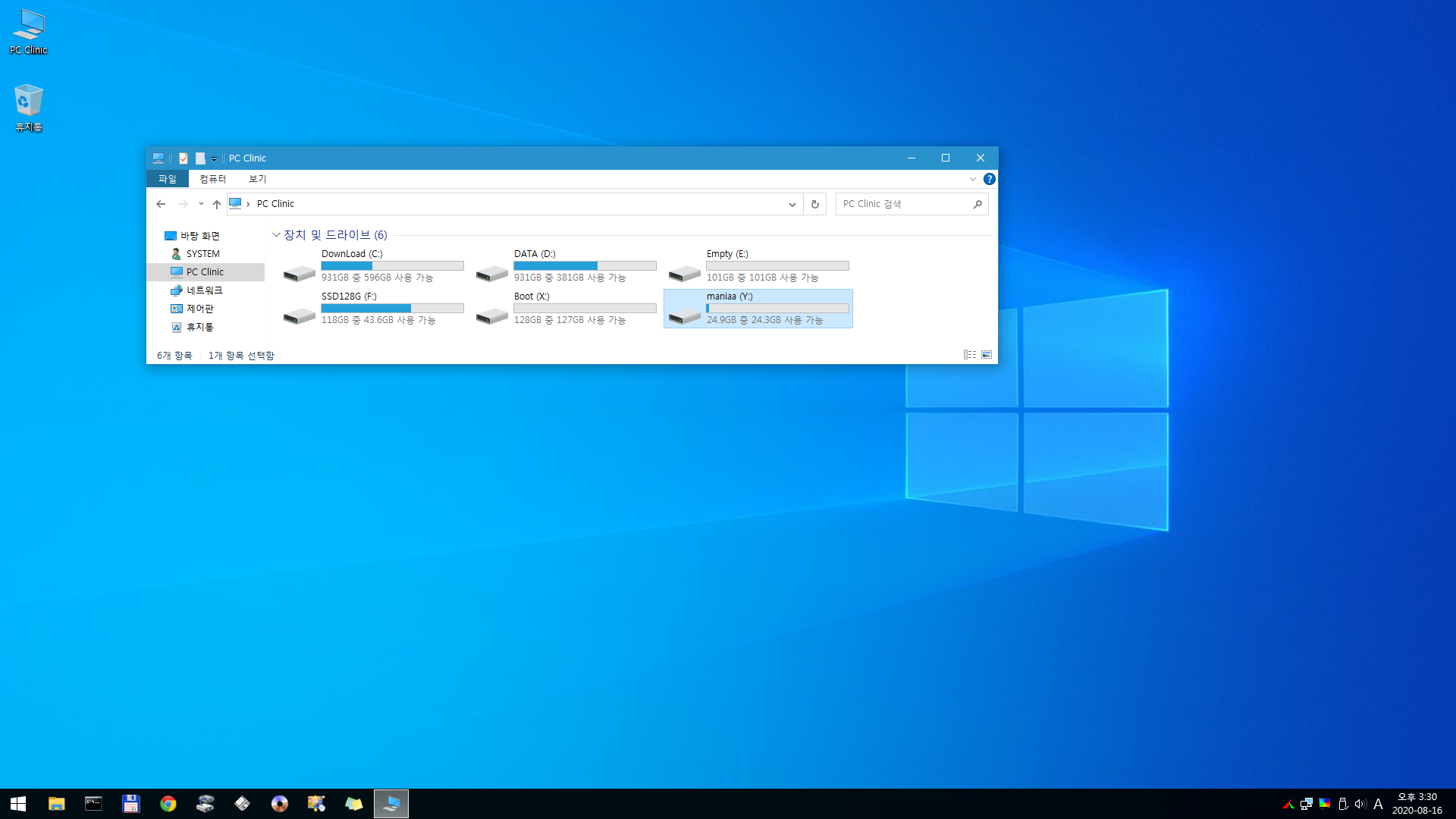Open the 휴지통 recycle bin on desktop
Screen dimensions: 1456x819
[x=28, y=108]
